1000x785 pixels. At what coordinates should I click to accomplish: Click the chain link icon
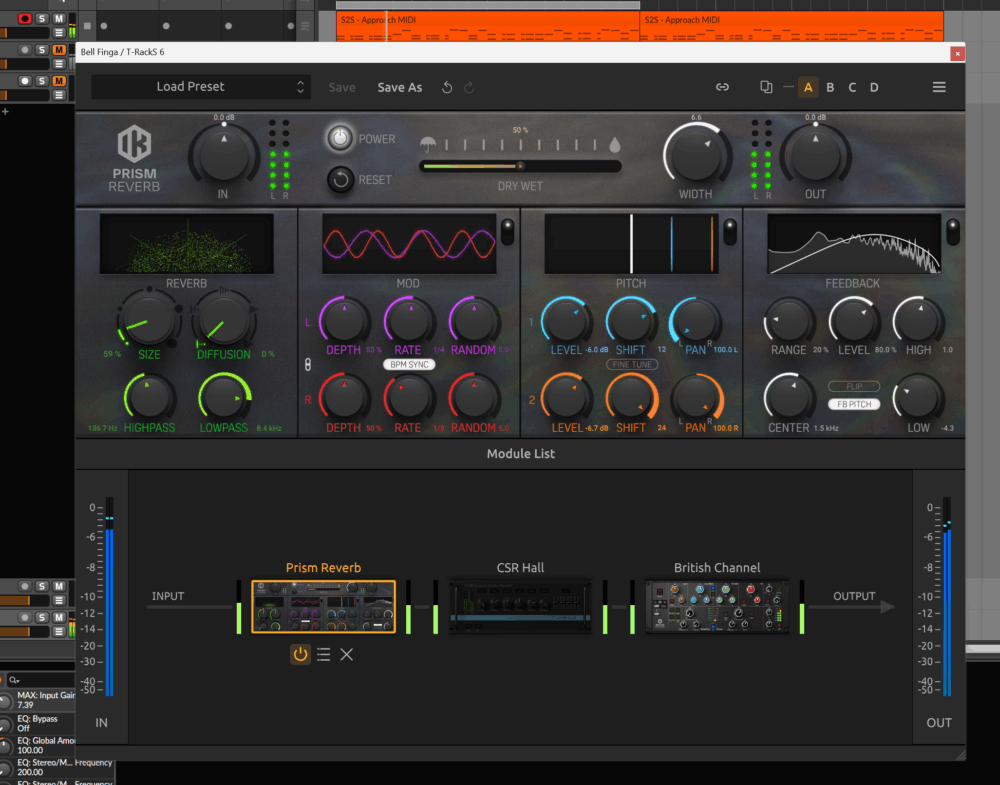[x=722, y=87]
